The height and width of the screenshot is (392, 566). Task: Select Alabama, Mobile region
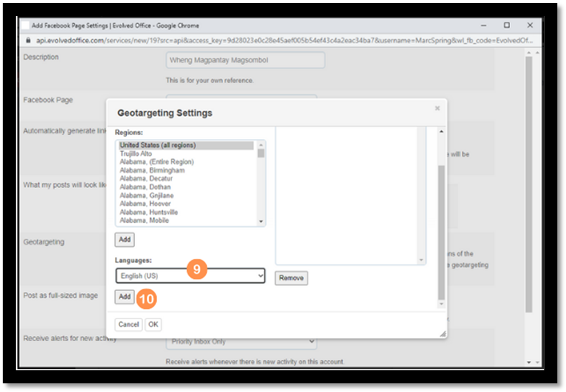pyautogui.click(x=186, y=221)
